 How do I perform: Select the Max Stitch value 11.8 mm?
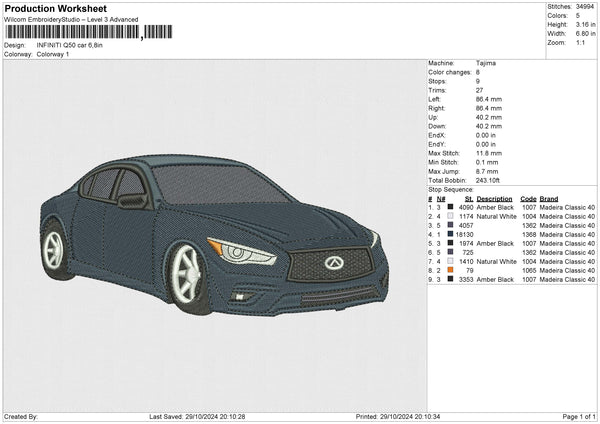coord(489,153)
